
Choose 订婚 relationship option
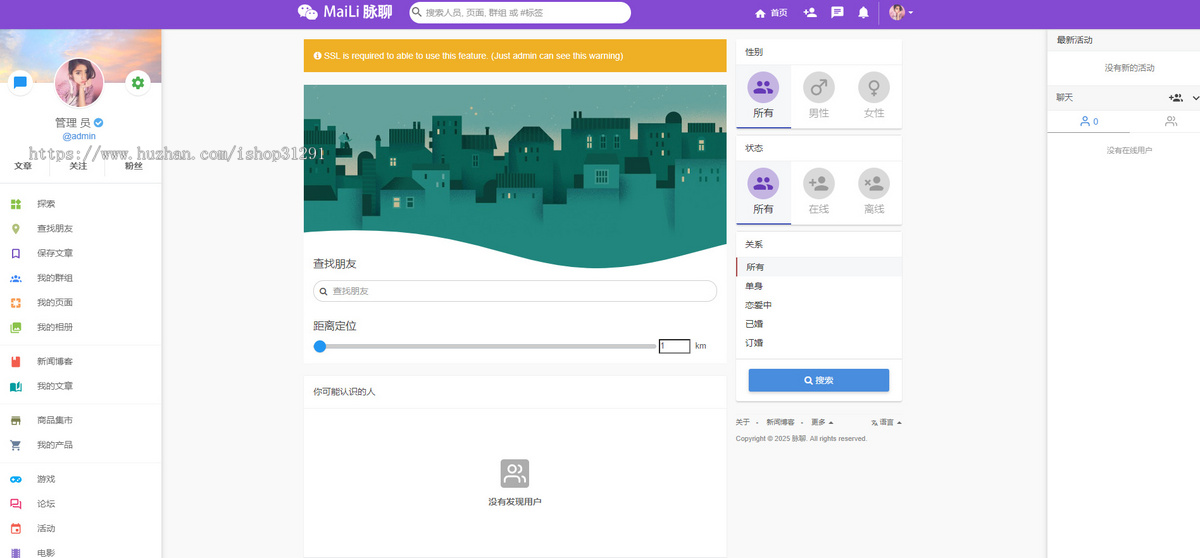(x=819, y=343)
